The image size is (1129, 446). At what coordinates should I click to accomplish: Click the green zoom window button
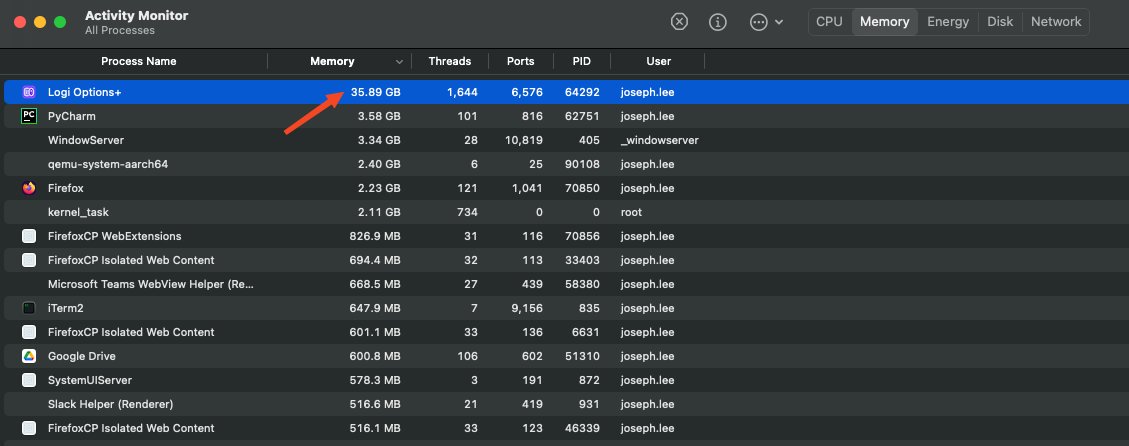point(60,22)
